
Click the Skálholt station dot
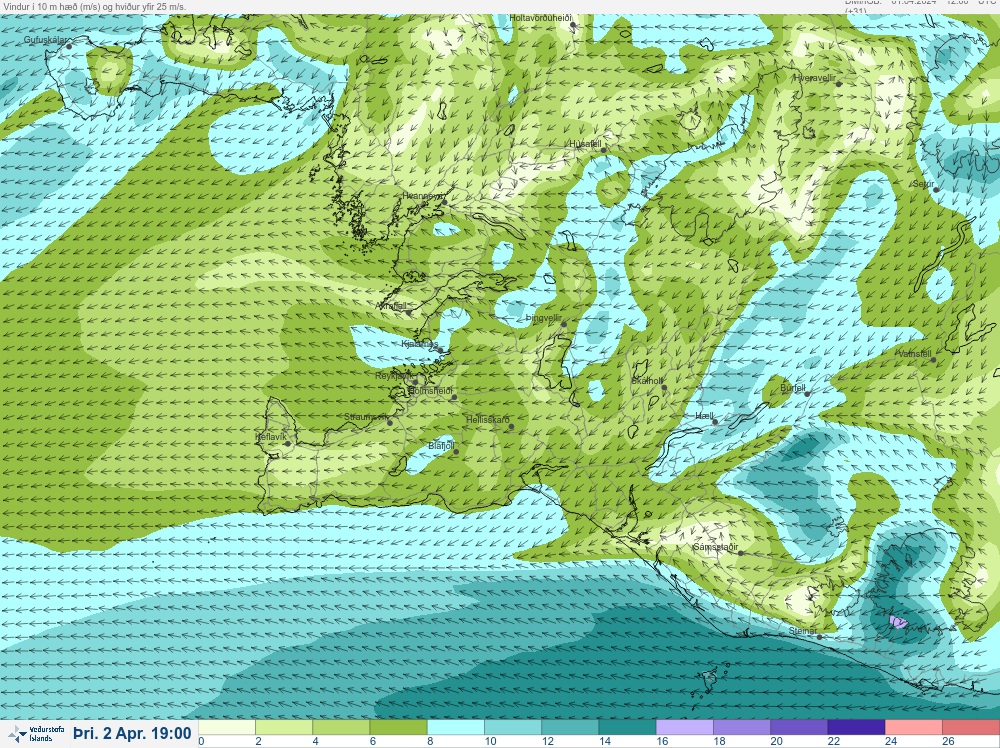click(664, 388)
